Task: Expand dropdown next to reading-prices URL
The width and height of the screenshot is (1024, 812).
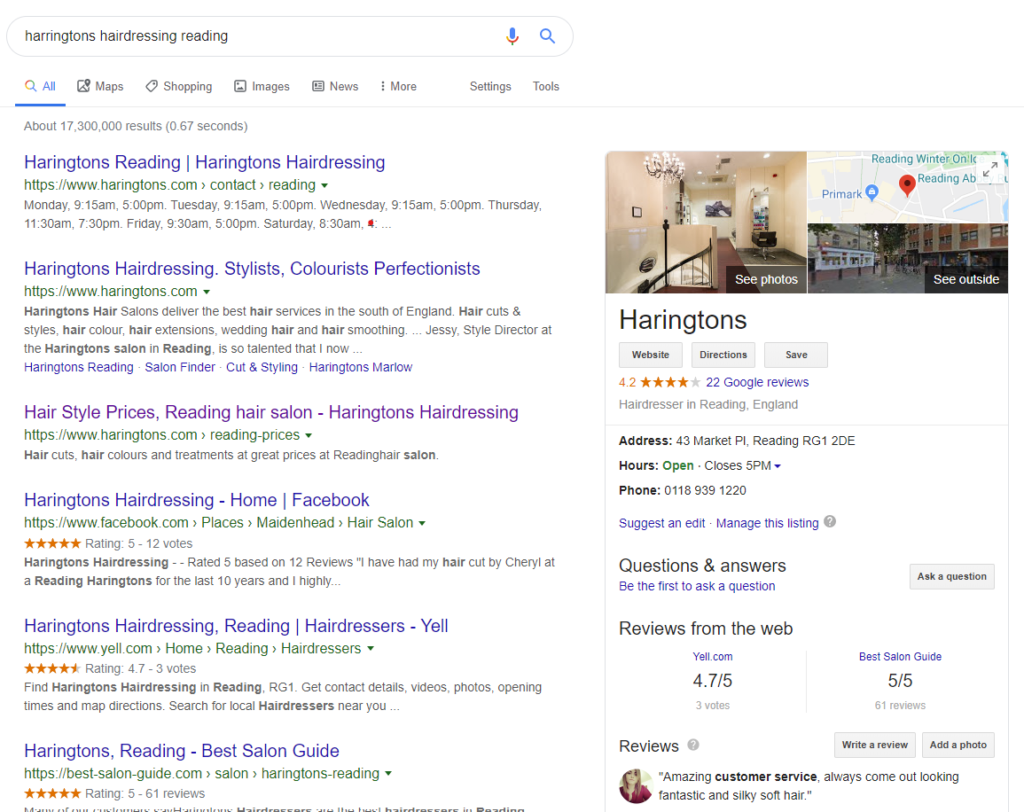Action: pos(308,436)
